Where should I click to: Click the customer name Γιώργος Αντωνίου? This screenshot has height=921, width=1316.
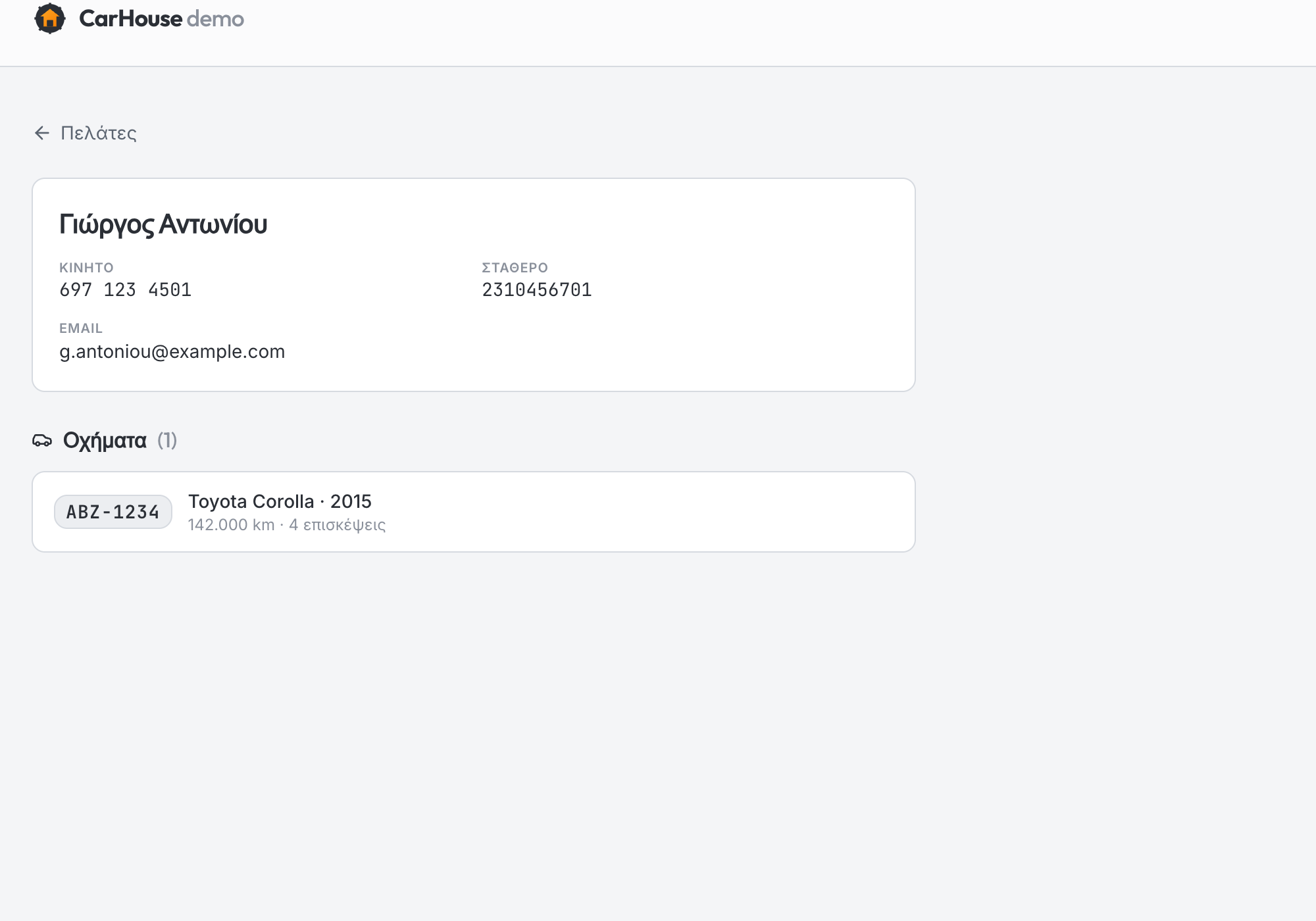click(163, 224)
